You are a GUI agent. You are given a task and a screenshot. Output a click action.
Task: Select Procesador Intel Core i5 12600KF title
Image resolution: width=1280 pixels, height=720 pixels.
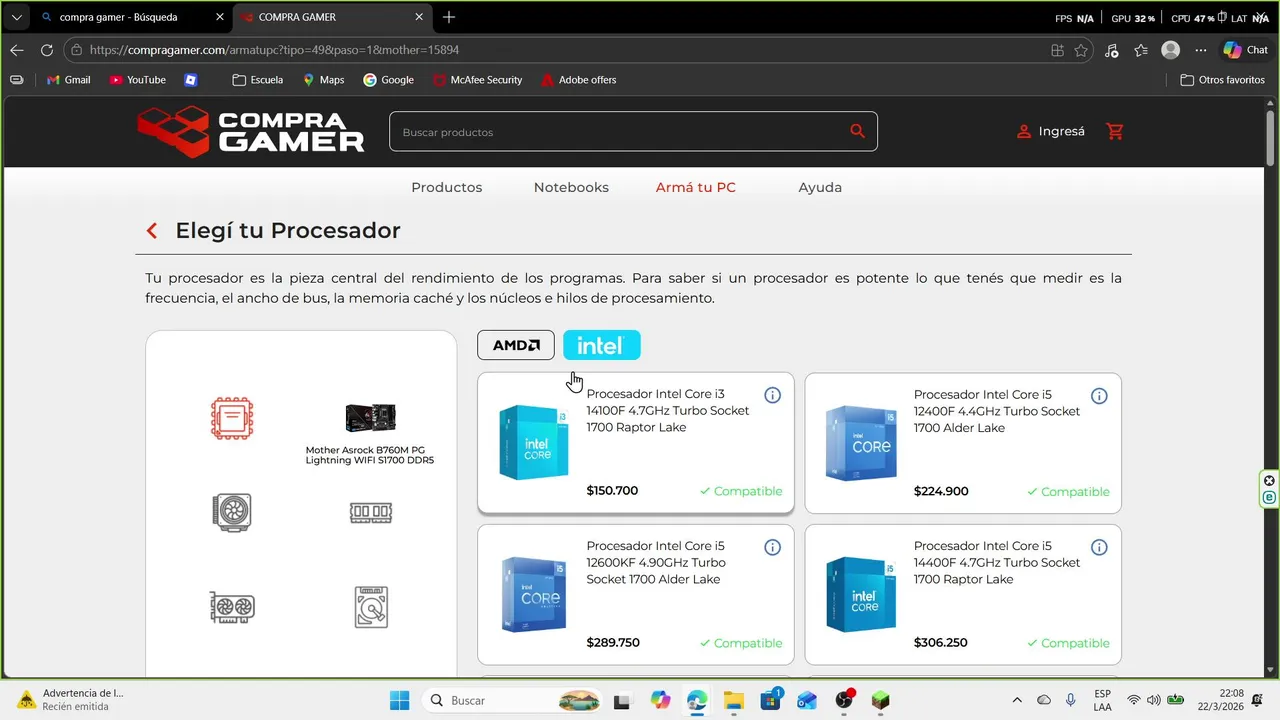tap(656, 563)
